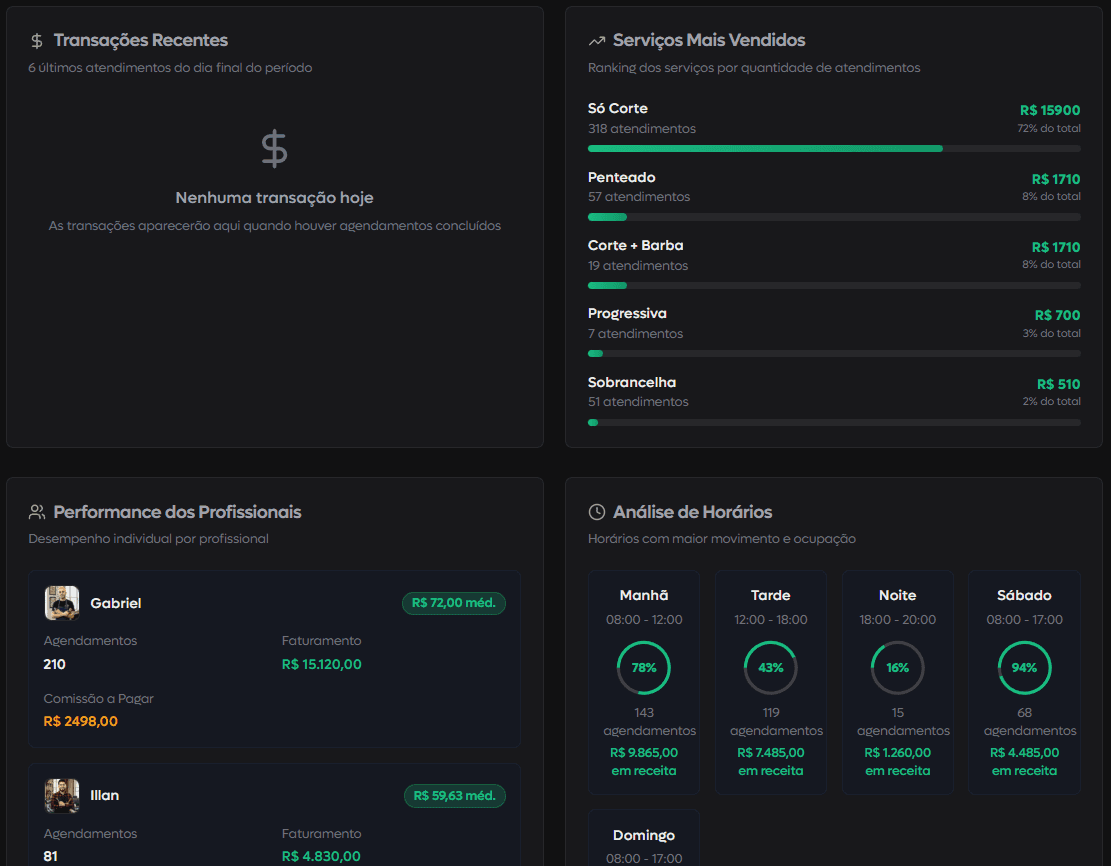Click Gabriel's 210 agendamentos value
Image resolution: width=1111 pixels, height=866 pixels.
pyautogui.click(x=55, y=664)
